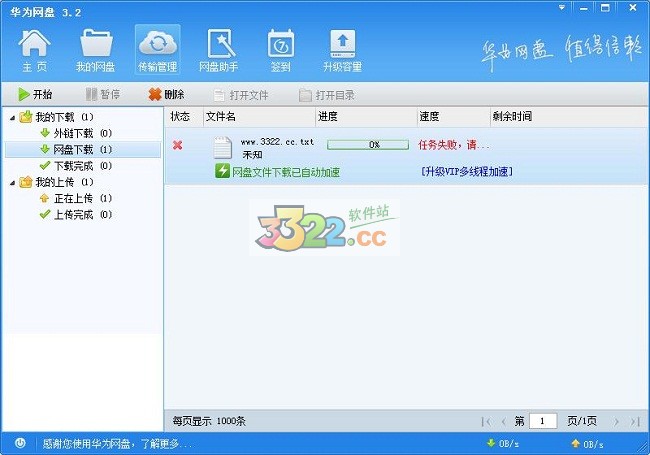Select 正在上传 (1) in the tree

(76, 198)
